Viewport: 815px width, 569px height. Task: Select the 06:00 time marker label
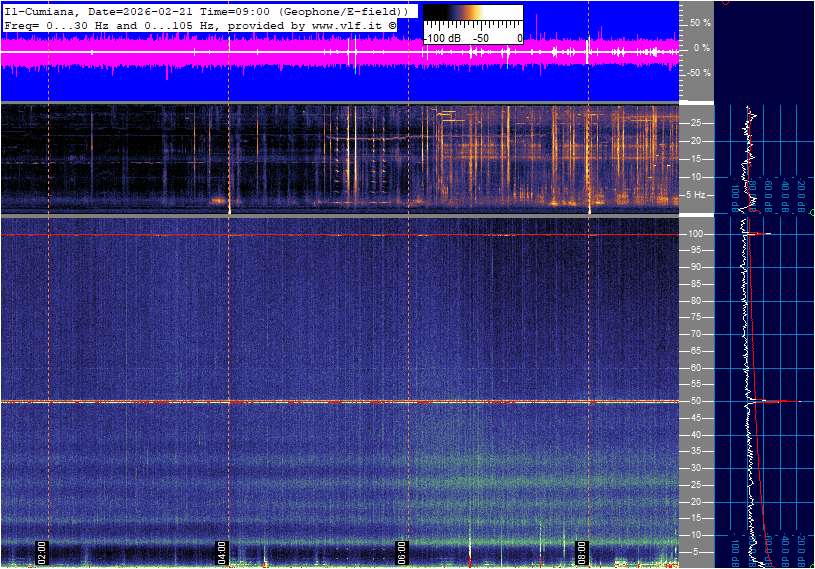pos(401,550)
